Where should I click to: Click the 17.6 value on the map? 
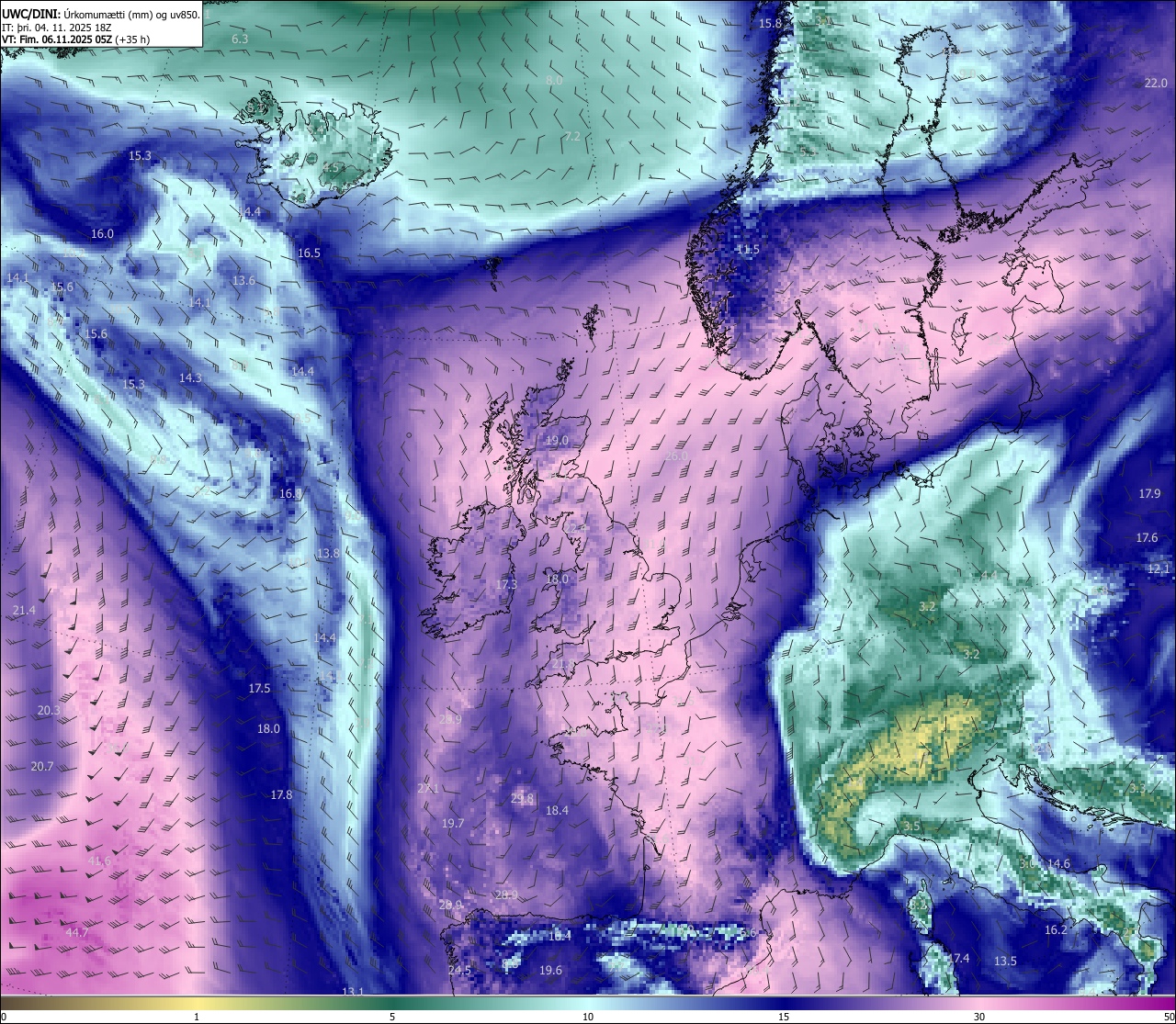click(x=1147, y=537)
